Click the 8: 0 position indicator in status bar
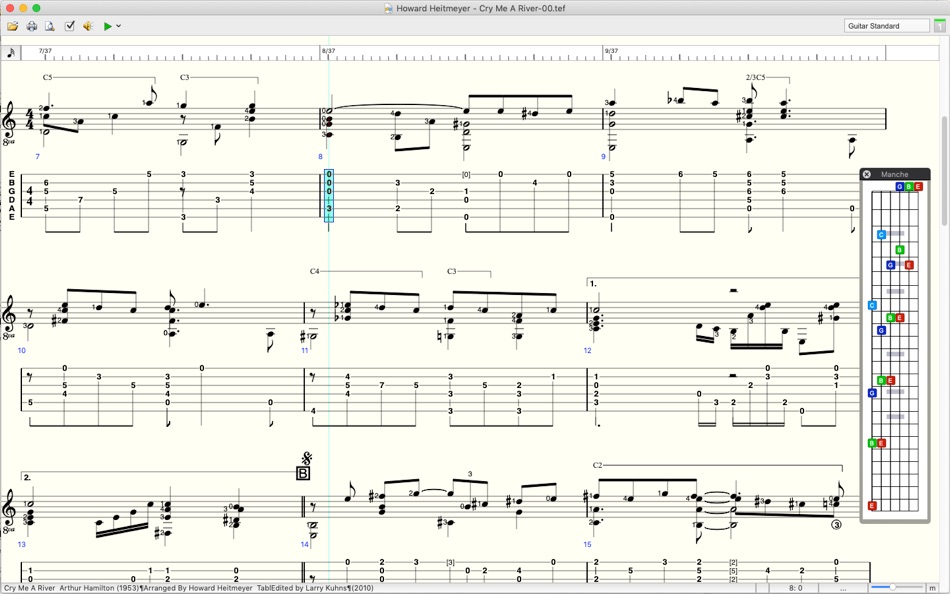The height and width of the screenshot is (594, 950). click(x=795, y=588)
